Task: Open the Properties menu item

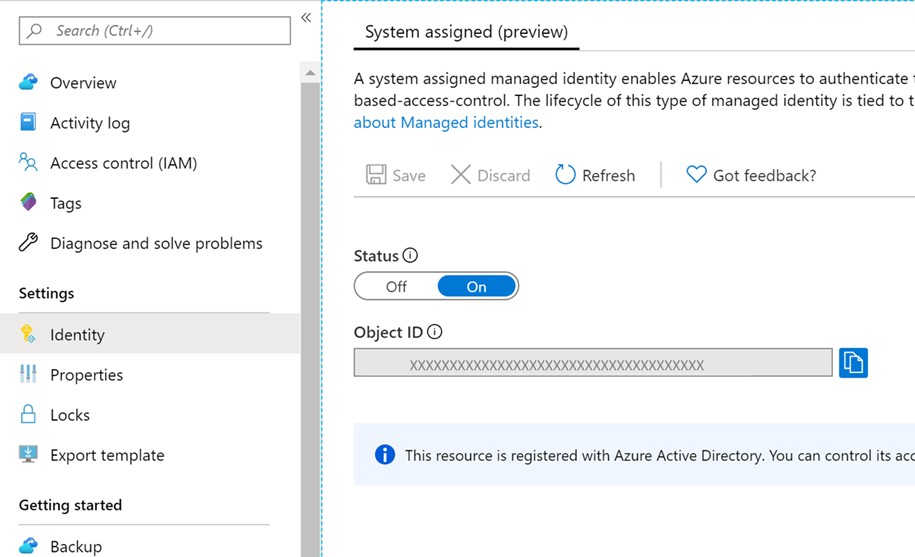Action: coord(86,375)
